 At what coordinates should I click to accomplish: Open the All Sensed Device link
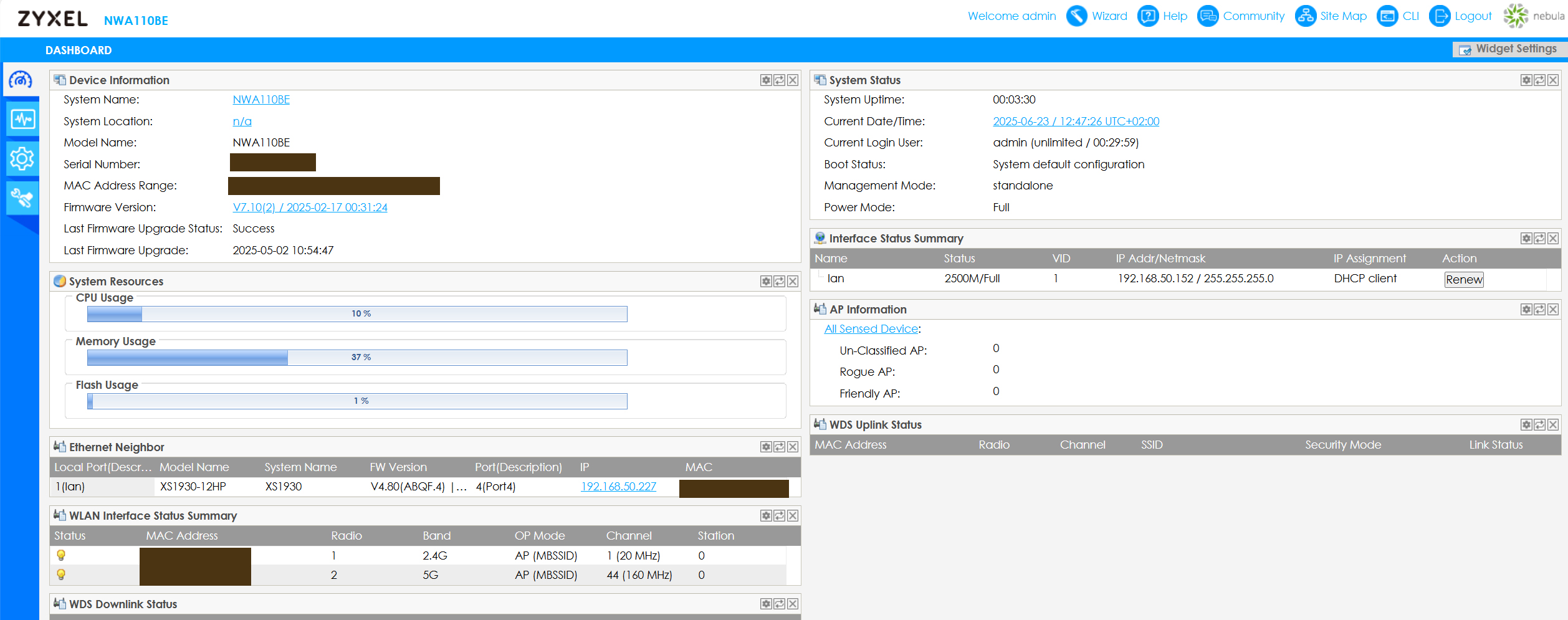coord(871,329)
